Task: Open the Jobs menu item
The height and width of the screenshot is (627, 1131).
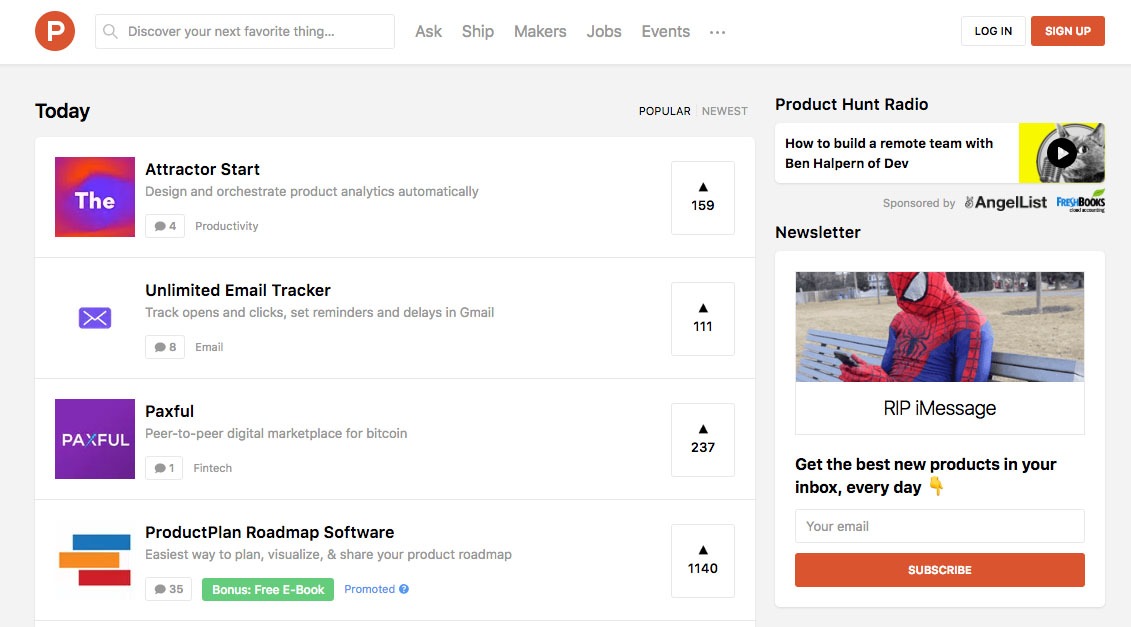Action: tap(603, 31)
